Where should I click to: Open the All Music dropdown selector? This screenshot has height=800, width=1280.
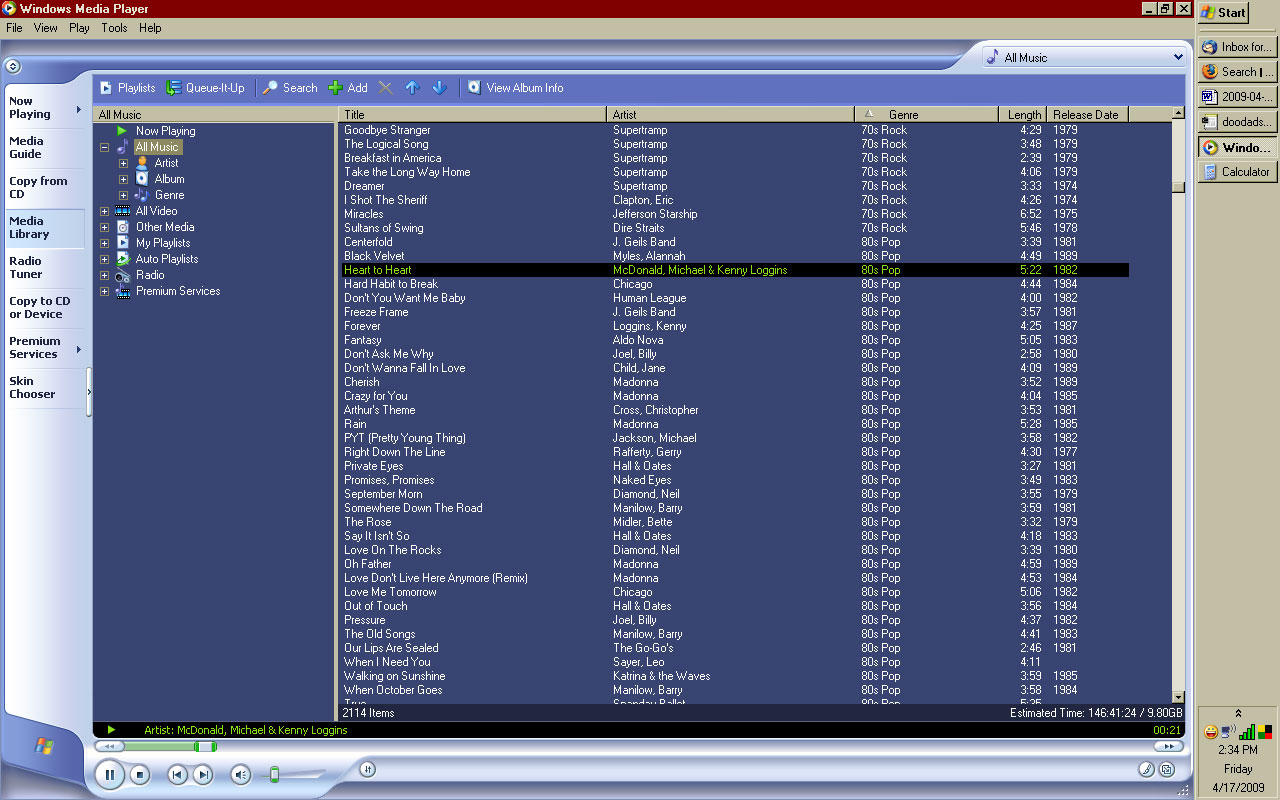click(x=1084, y=58)
